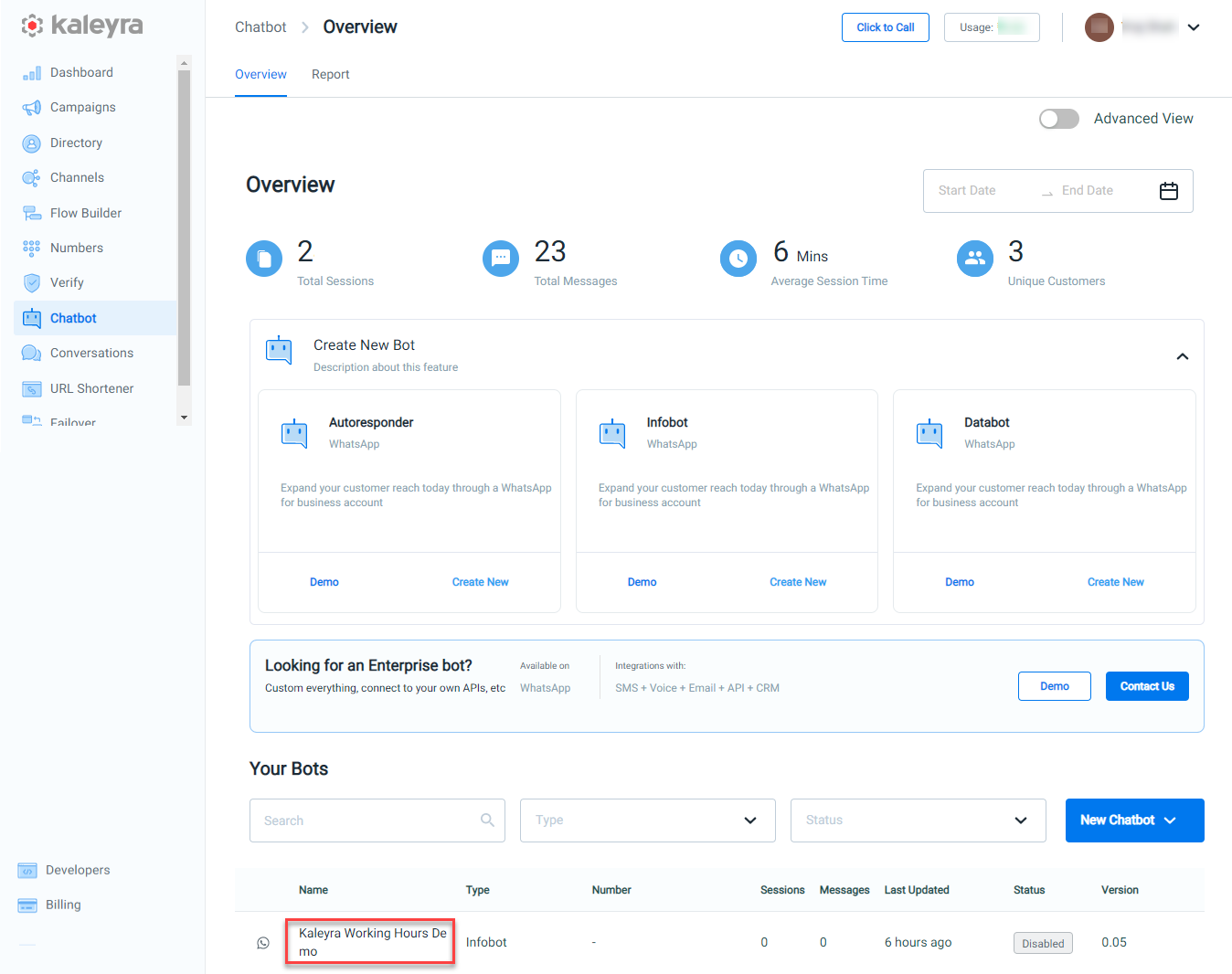
Task: Click Total Messages chat icon
Action: (x=501, y=259)
